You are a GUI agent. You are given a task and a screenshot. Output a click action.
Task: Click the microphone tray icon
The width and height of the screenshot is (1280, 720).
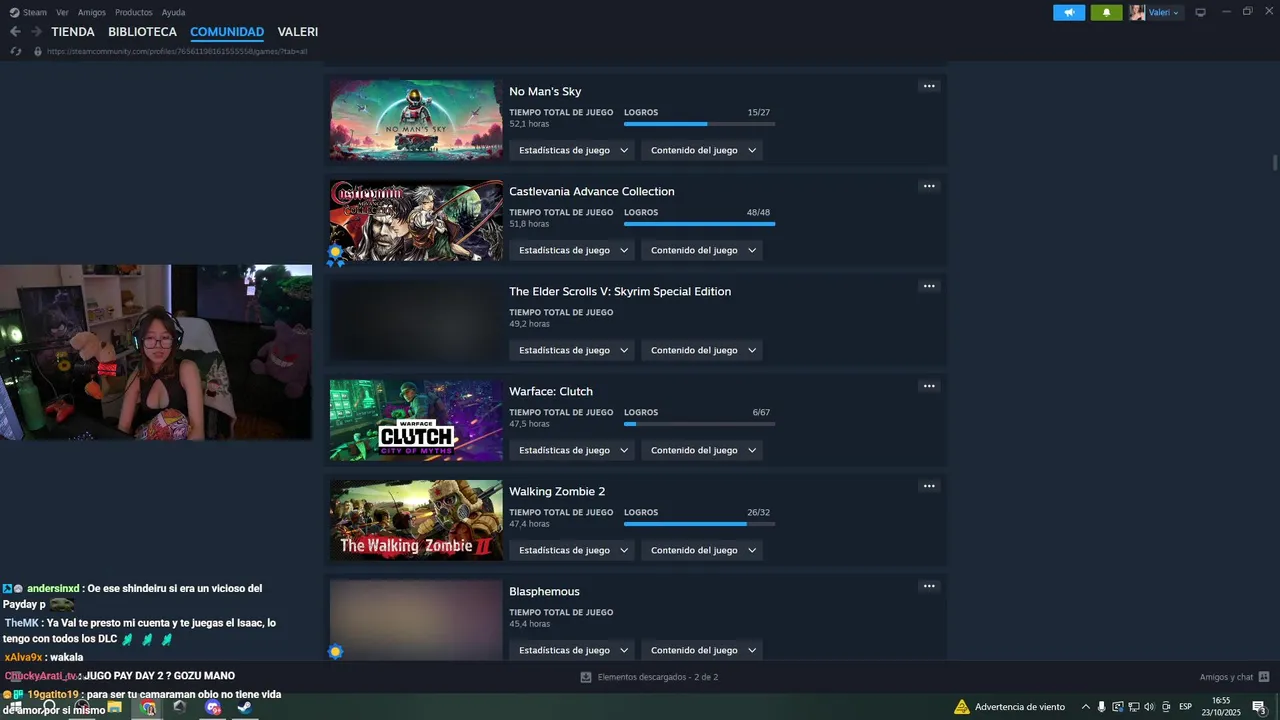coord(1101,707)
